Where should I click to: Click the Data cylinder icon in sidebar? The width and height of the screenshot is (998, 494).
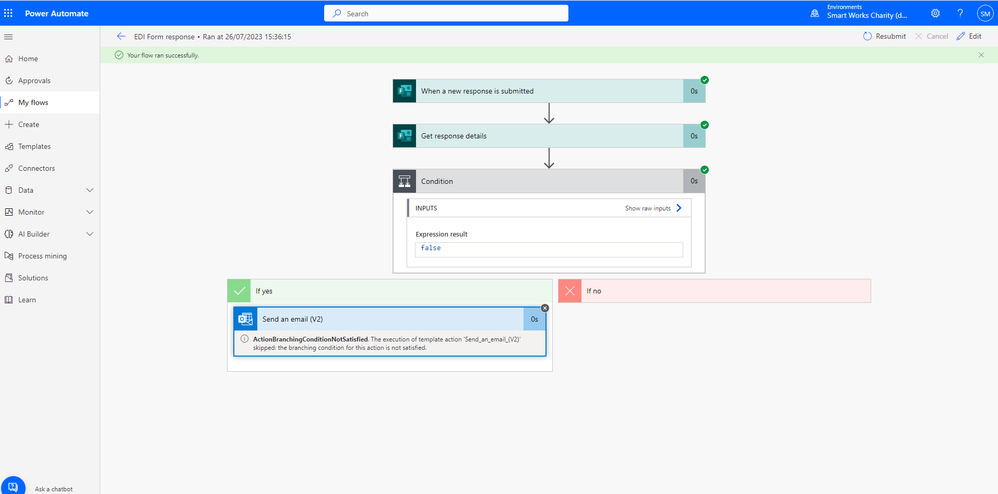9,190
